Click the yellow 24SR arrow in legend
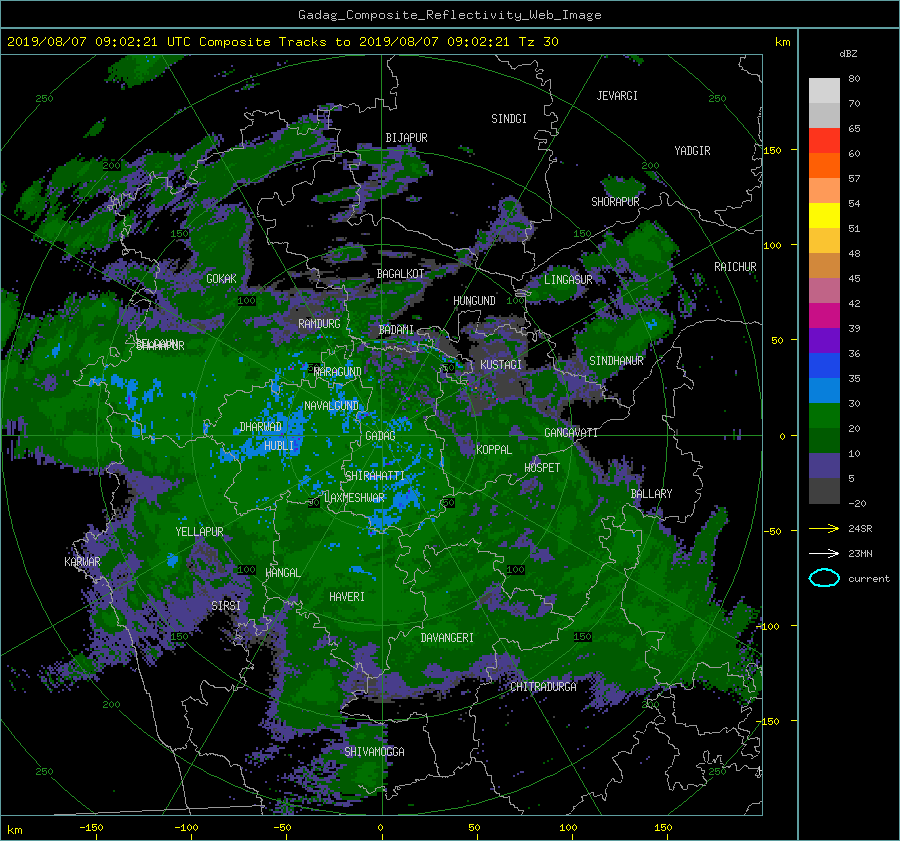 824,528
